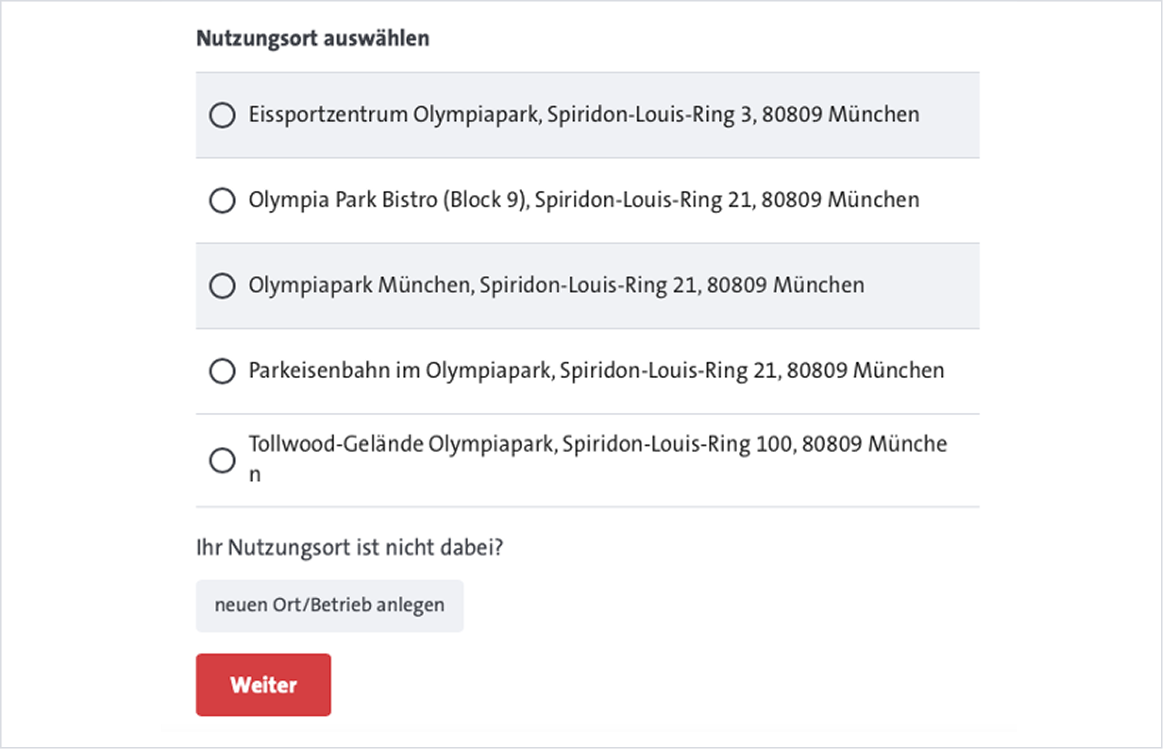Click the Eissportzentrum Olympiapark row text
Image resolution: width=1163 pixels, height=749 pixels.
583,115
